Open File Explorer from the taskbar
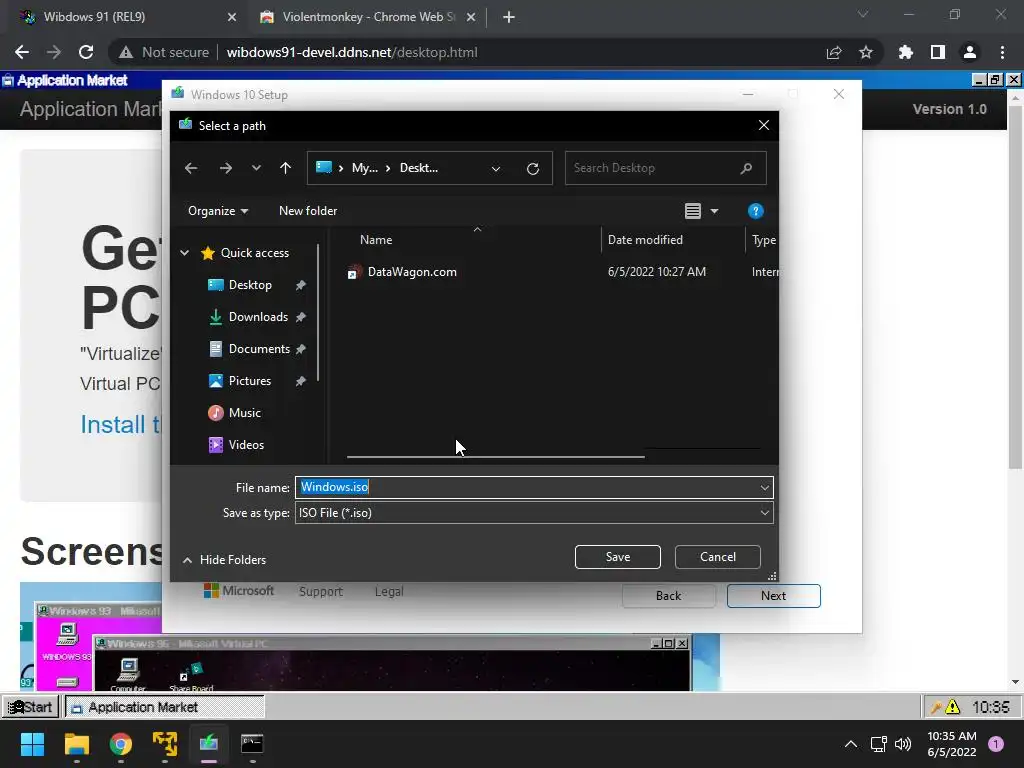Viewport: 1024px width, 768px height. click(76, 743)
